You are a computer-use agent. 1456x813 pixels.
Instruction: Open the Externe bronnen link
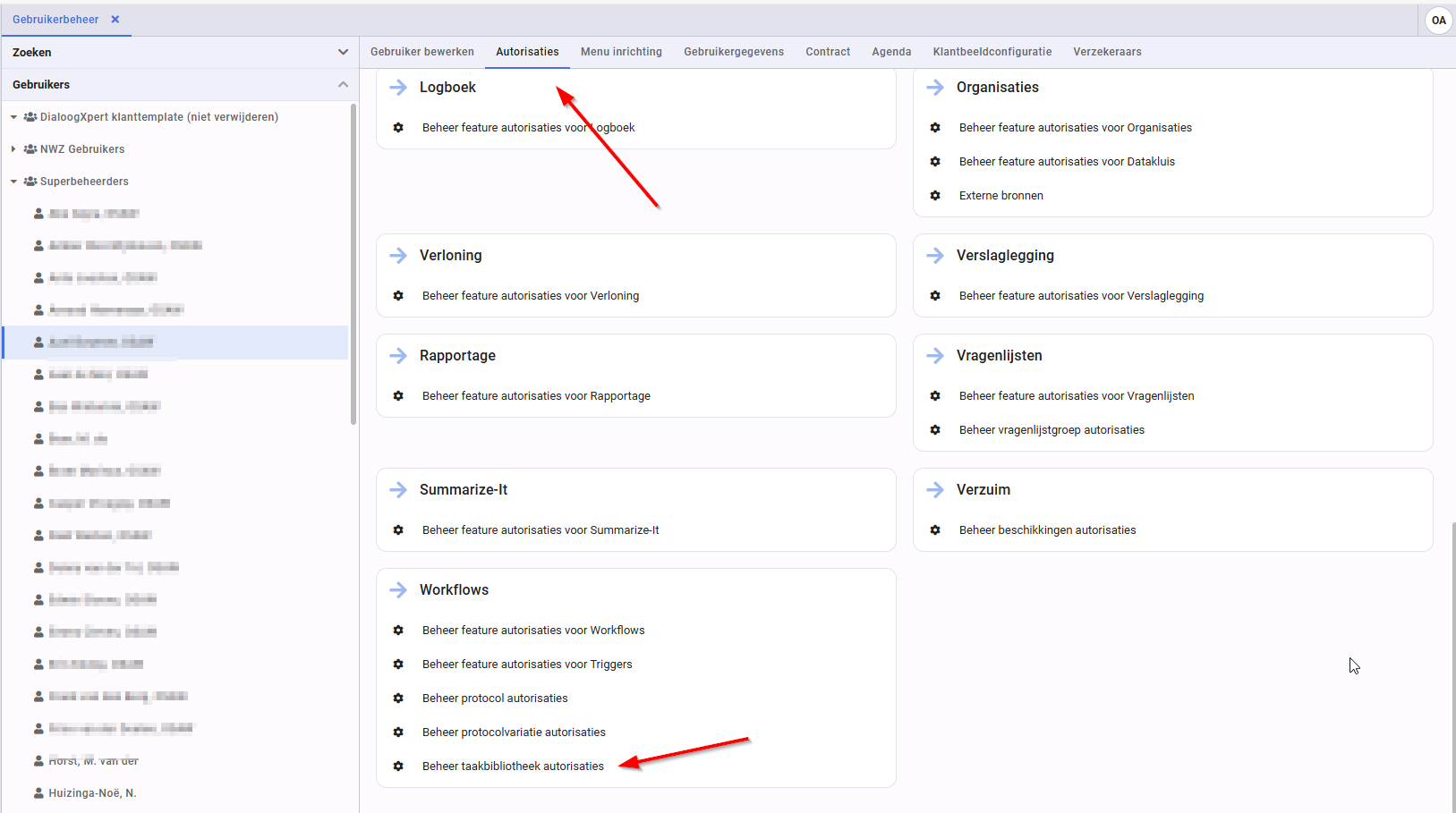coord(1001,196)
